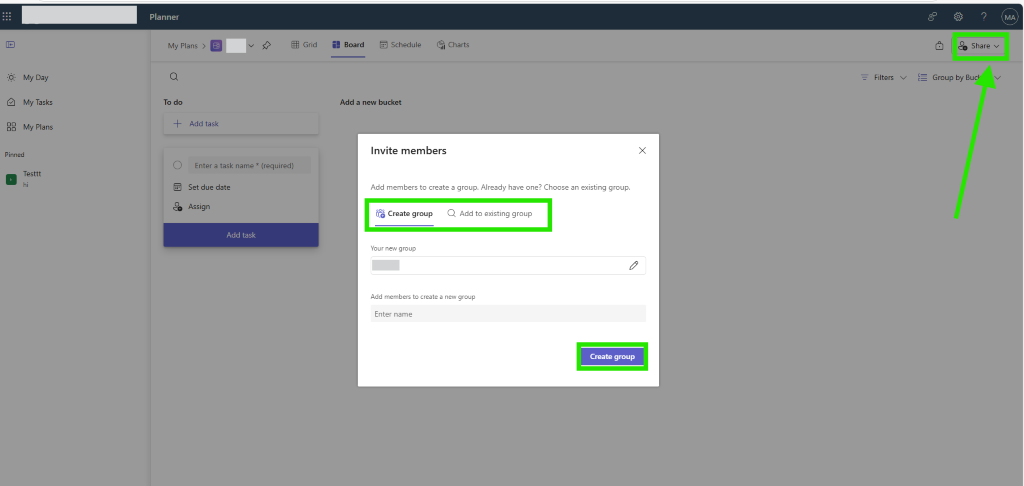The image size is (1024, 486).
Task: Click the Enter name members field
Action: [508, 314]
